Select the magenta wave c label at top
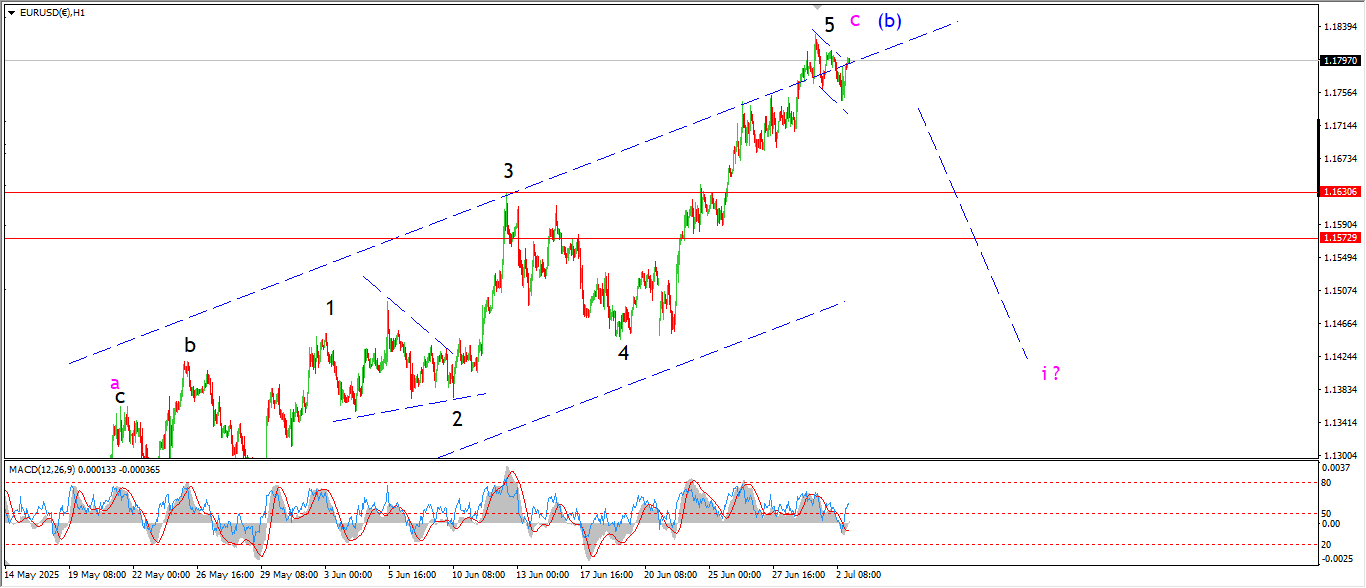The width and height of the screenshot is (1366, 588). pos(855,19)
